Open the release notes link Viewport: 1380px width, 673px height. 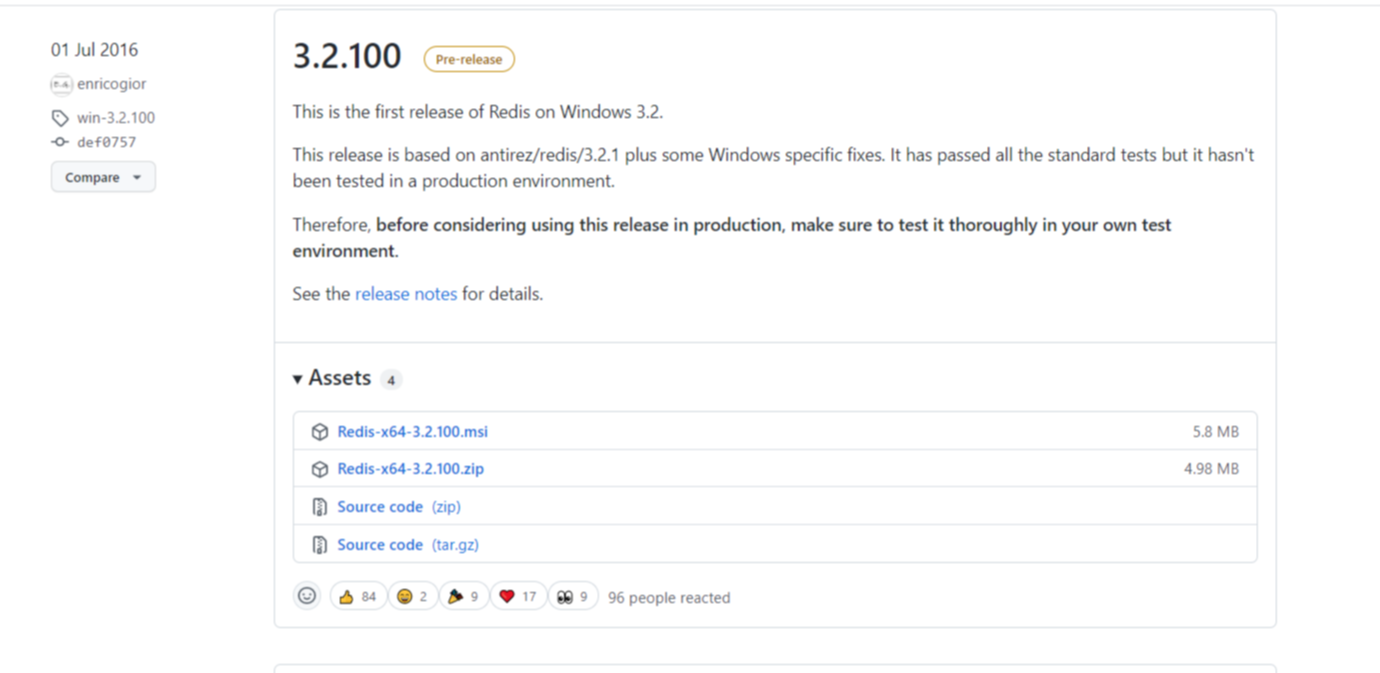406,294
